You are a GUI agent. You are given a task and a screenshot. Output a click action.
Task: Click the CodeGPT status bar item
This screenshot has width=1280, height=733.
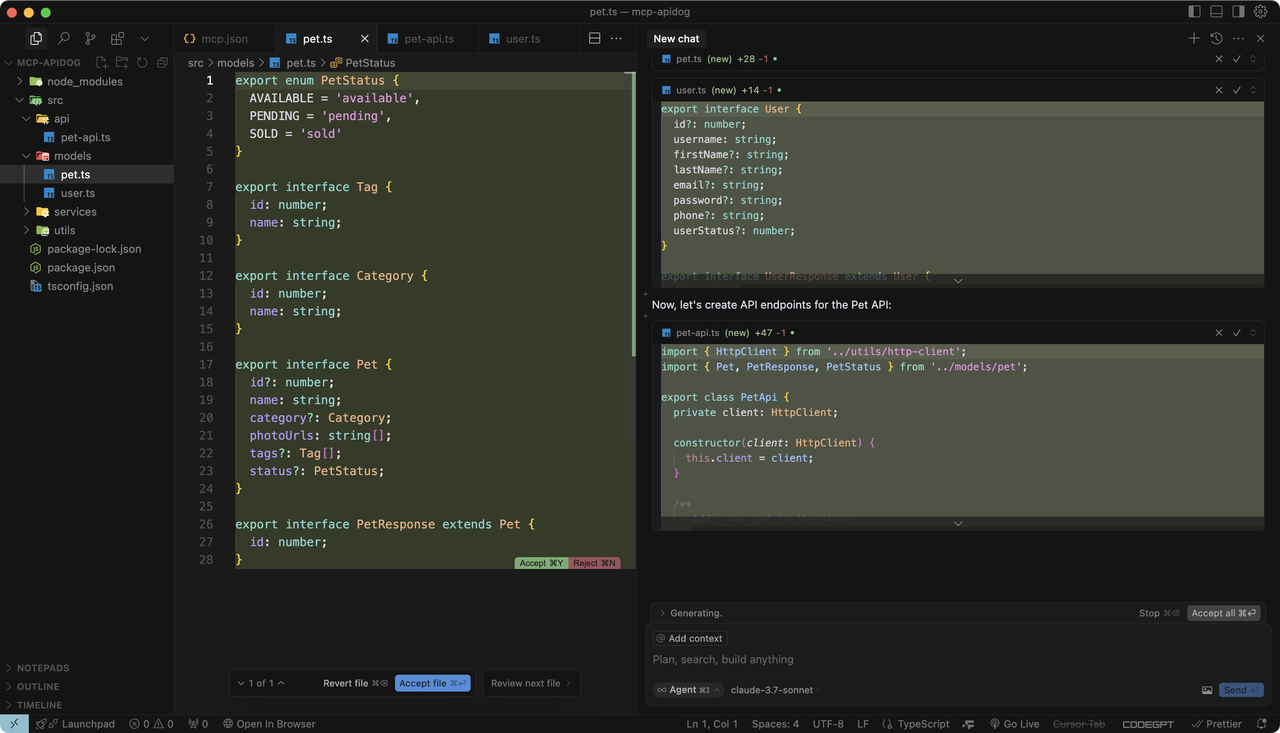click(x=1148, y=724)
